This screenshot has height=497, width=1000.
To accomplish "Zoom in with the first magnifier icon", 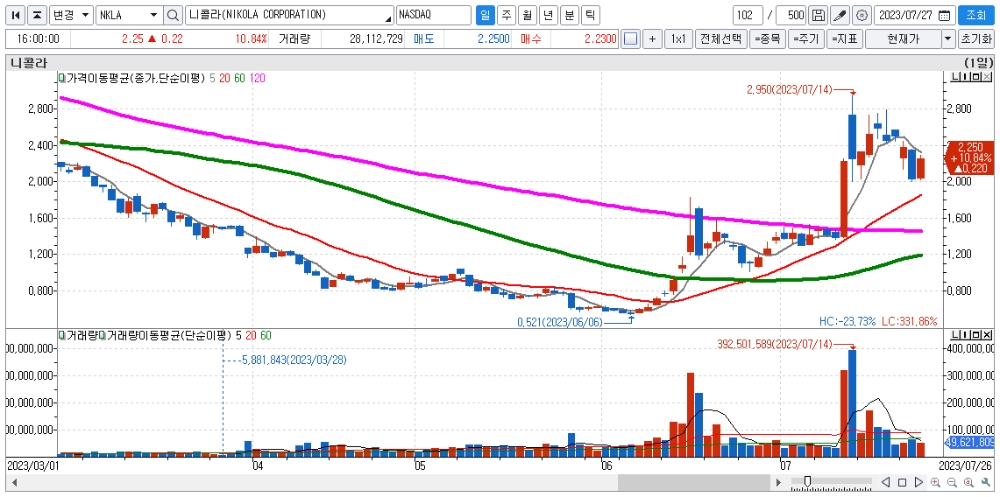I will click(936, 482).
